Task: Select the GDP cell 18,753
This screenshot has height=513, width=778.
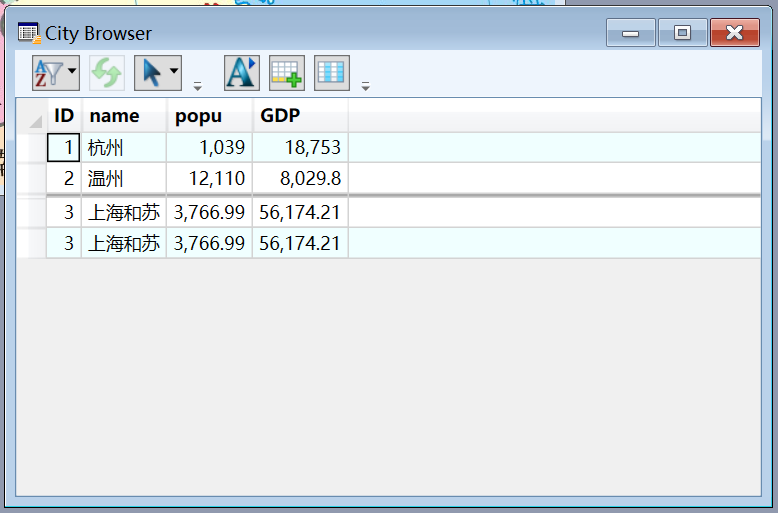Action: [300, 147]
